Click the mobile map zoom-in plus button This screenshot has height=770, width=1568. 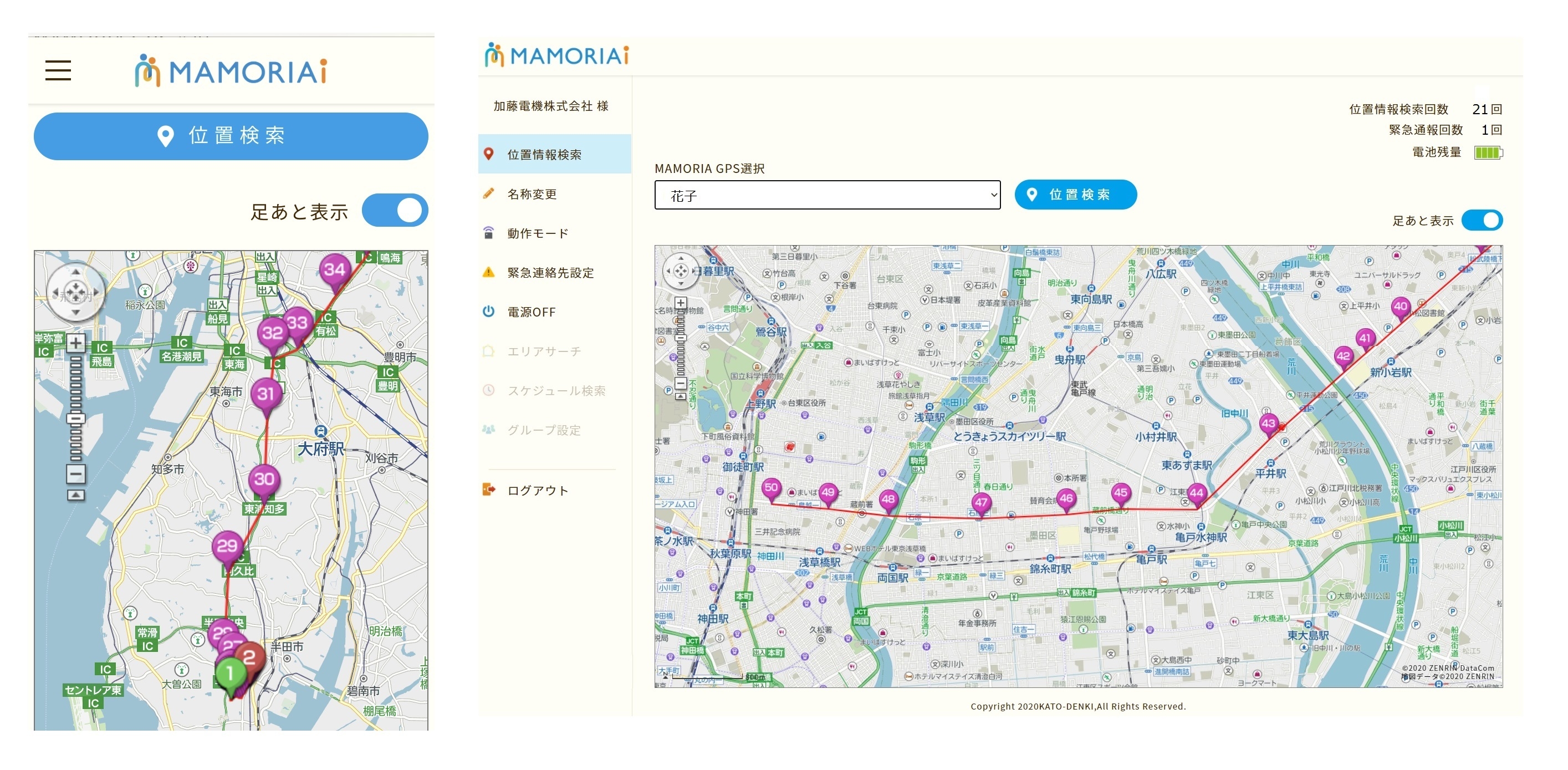point(75,343)
